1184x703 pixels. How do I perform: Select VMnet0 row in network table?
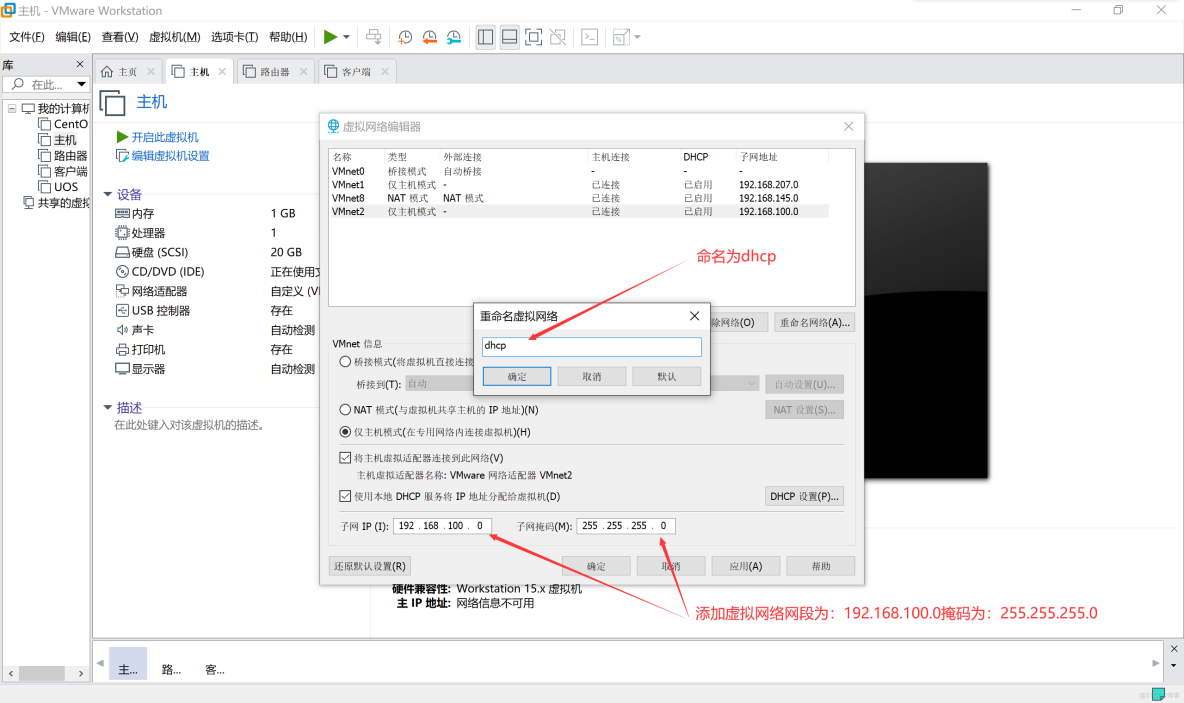click(x=579, y=171)
